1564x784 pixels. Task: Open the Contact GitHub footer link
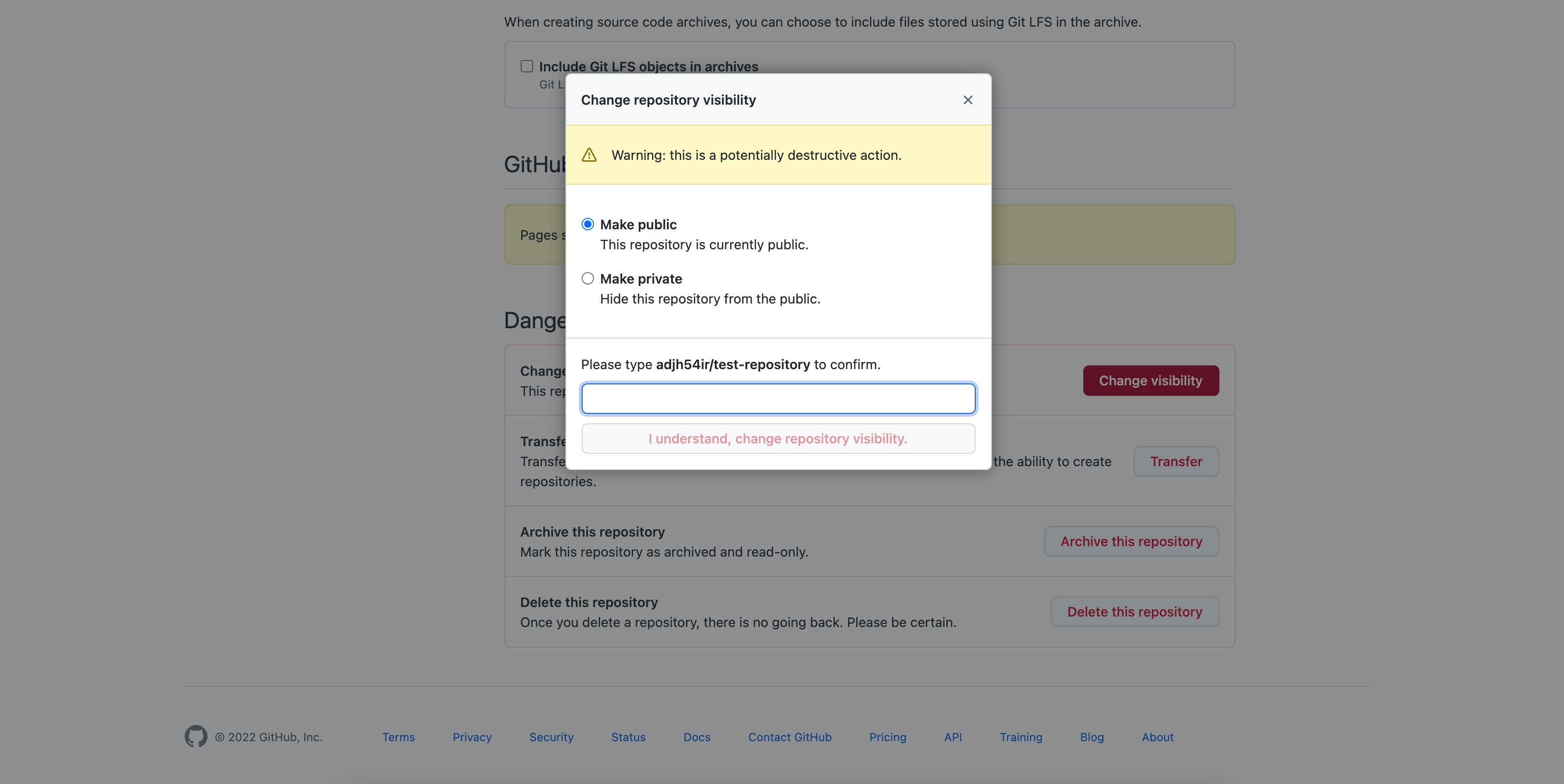pos(789,737)
